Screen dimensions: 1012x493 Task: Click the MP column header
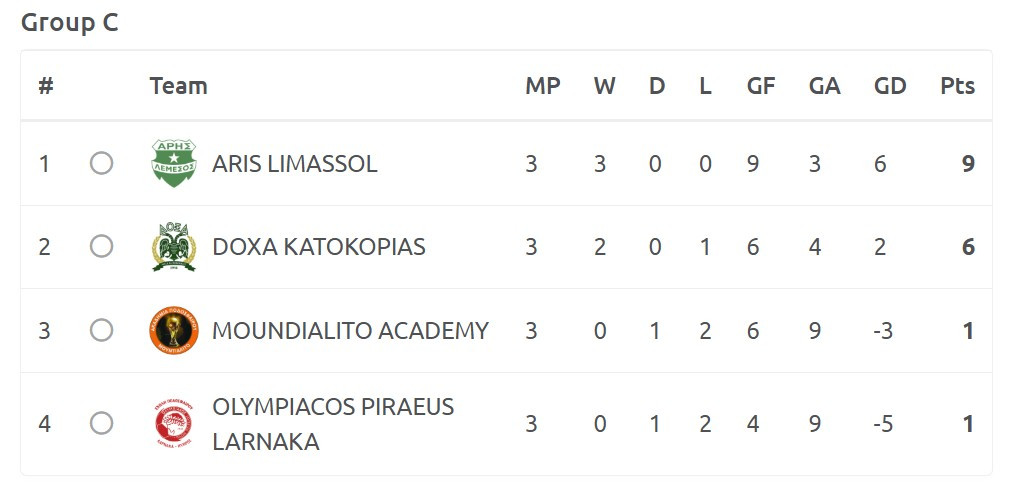(x=542, y=86)
